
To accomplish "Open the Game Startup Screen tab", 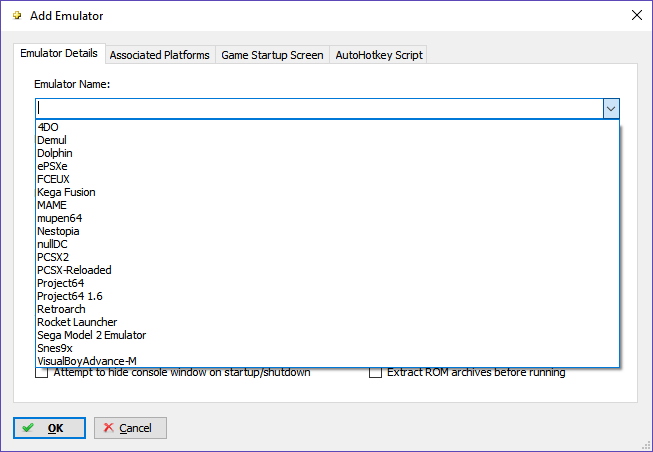I will pos(272,55).
